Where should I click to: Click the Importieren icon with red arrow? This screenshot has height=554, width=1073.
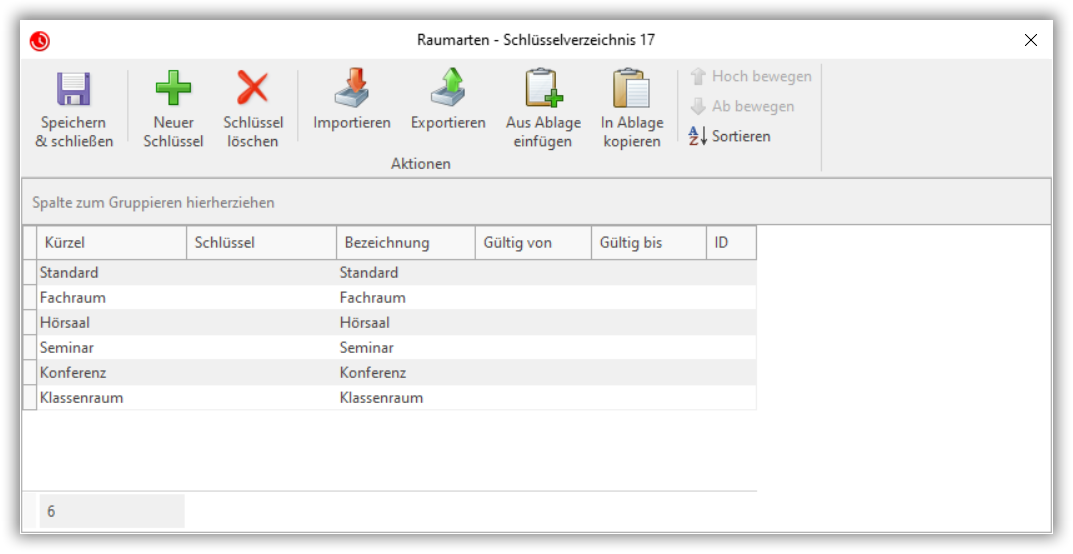pos(352,88)
